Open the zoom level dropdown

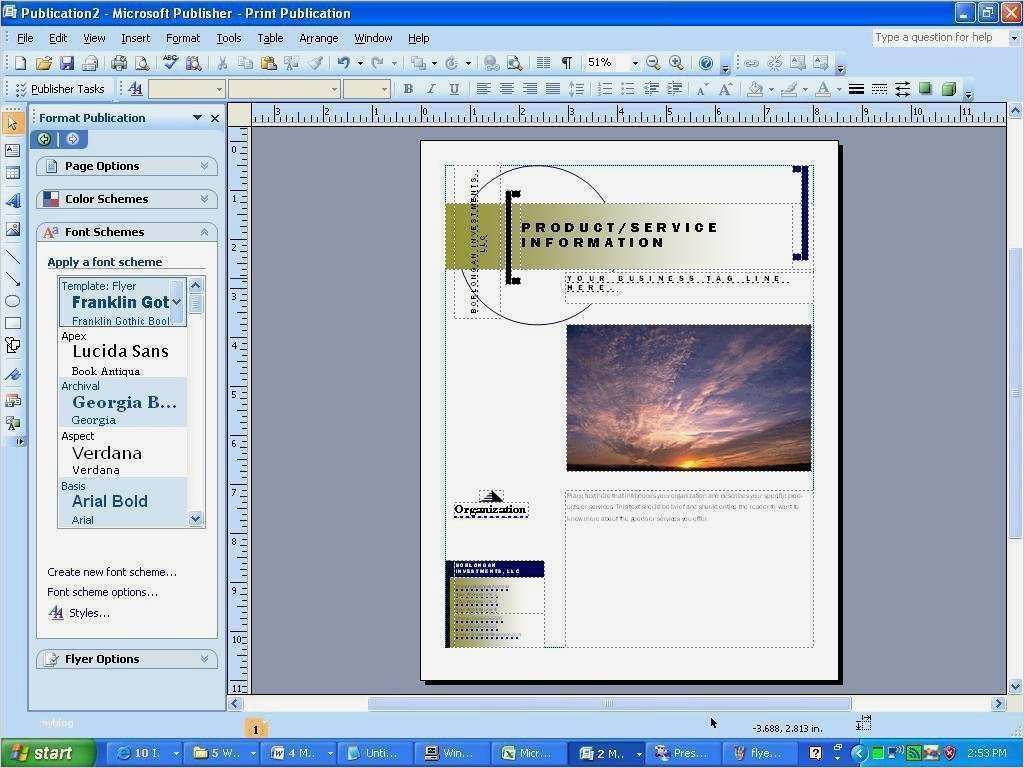coord(635,62)
